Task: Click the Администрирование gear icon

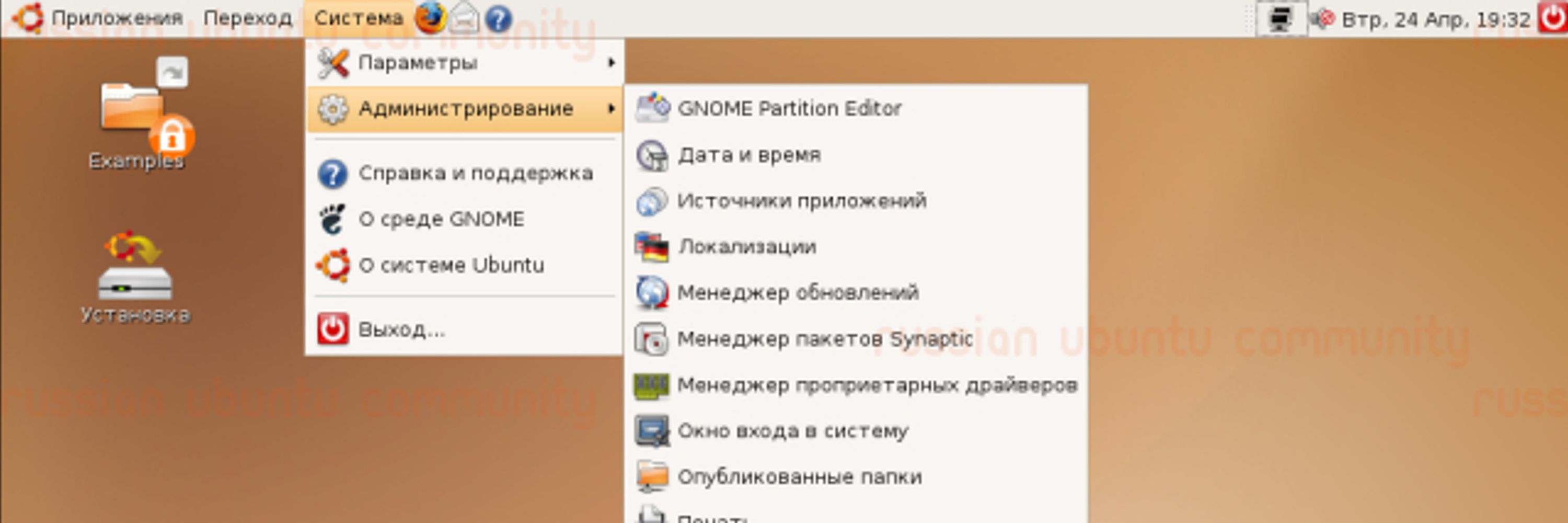Action: pos(333,109)
